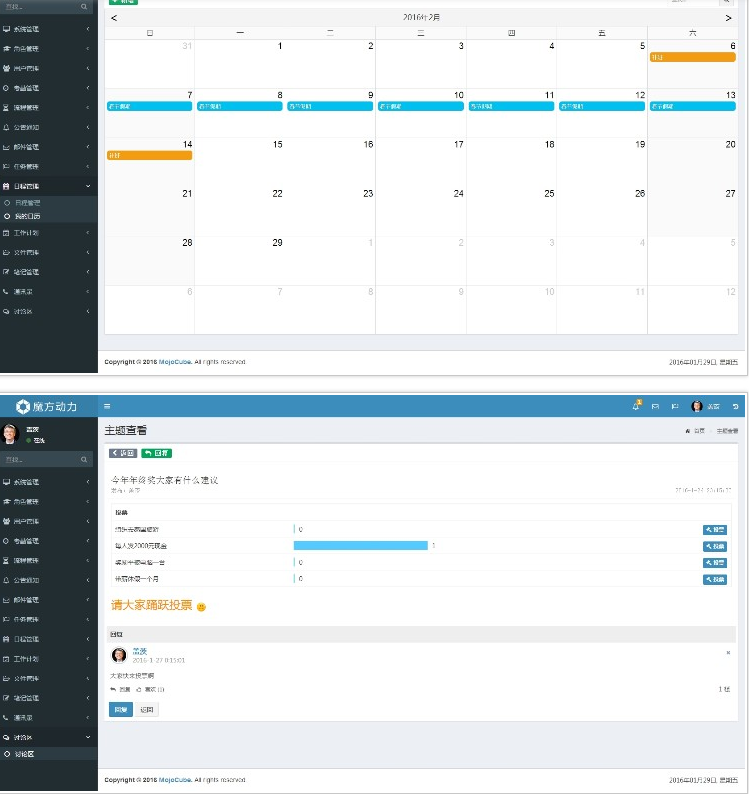Expand 系统管理 in the calendar page sidebar
The image size is (749, 794).
(50, 30)
